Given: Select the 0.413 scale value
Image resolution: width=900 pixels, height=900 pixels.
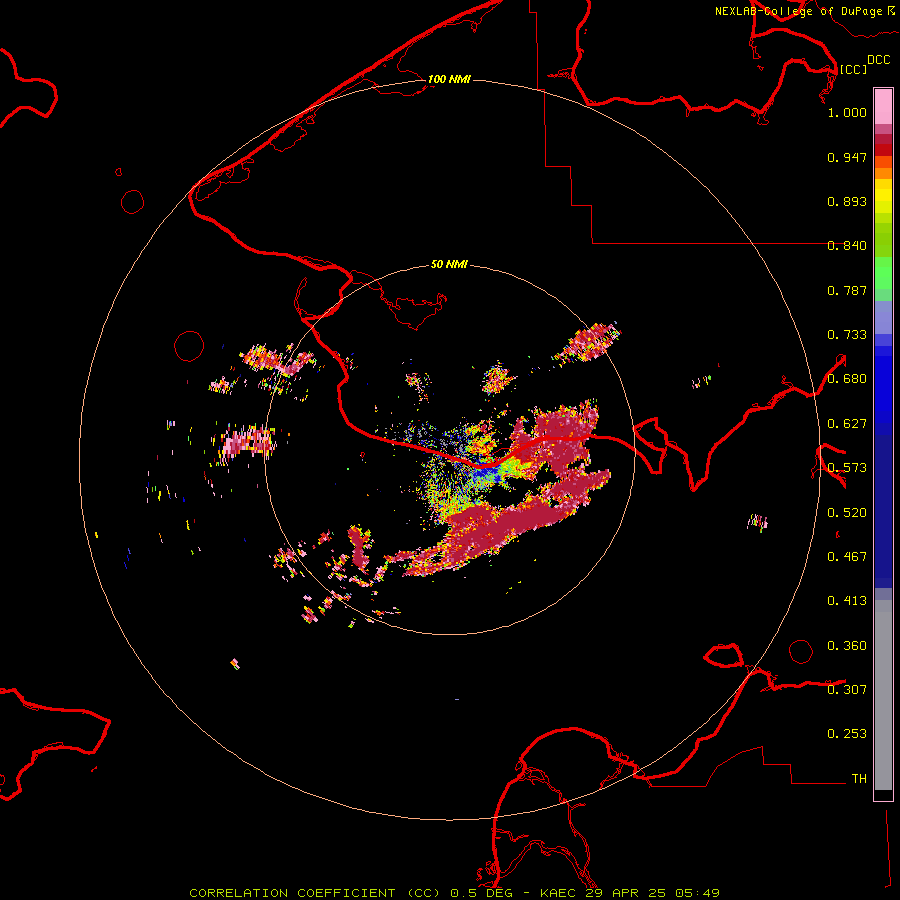Looking at the screenshot, I should [x=847, y=601].
